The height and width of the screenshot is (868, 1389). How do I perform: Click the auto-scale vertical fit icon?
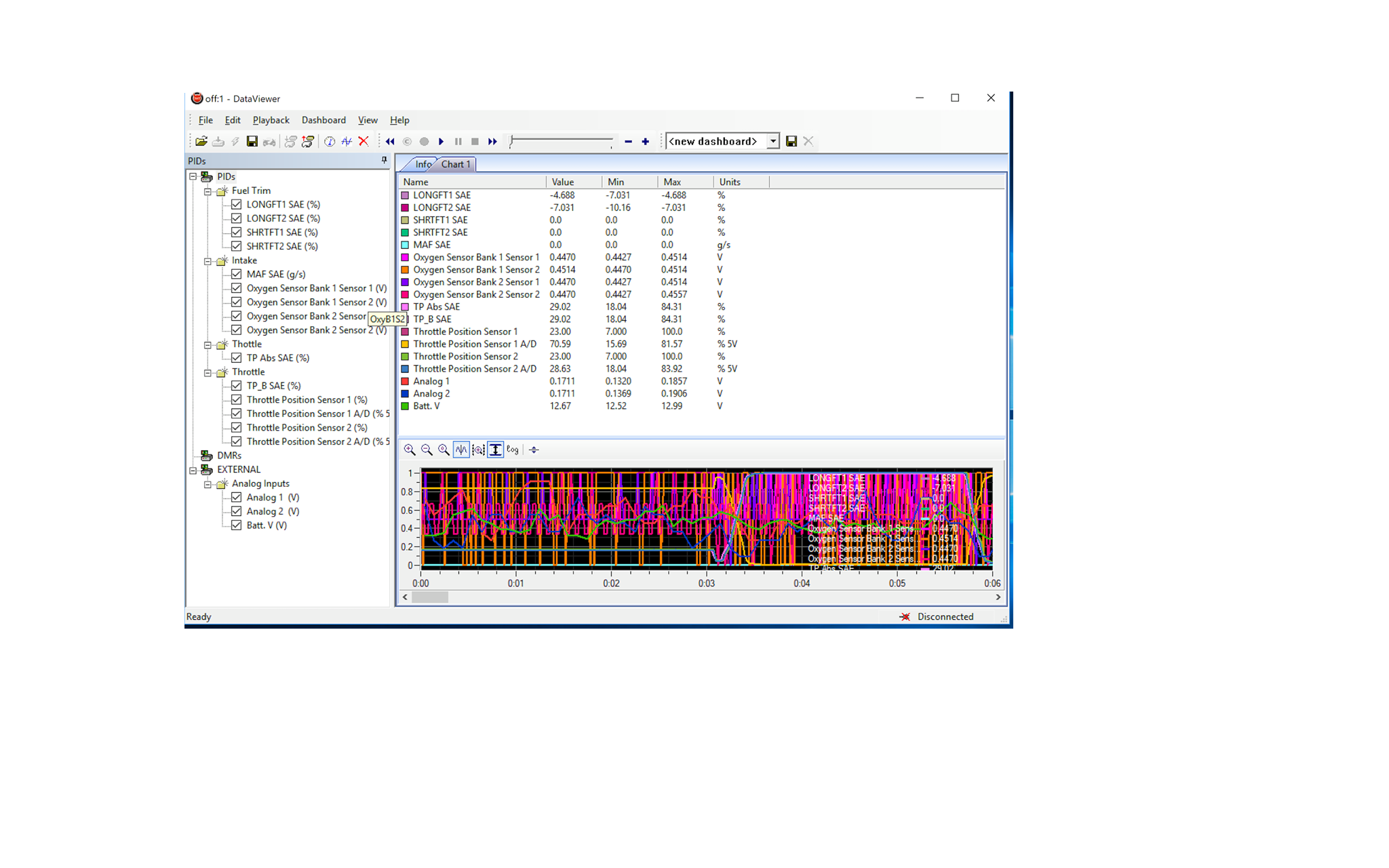[x=496, y=450]
